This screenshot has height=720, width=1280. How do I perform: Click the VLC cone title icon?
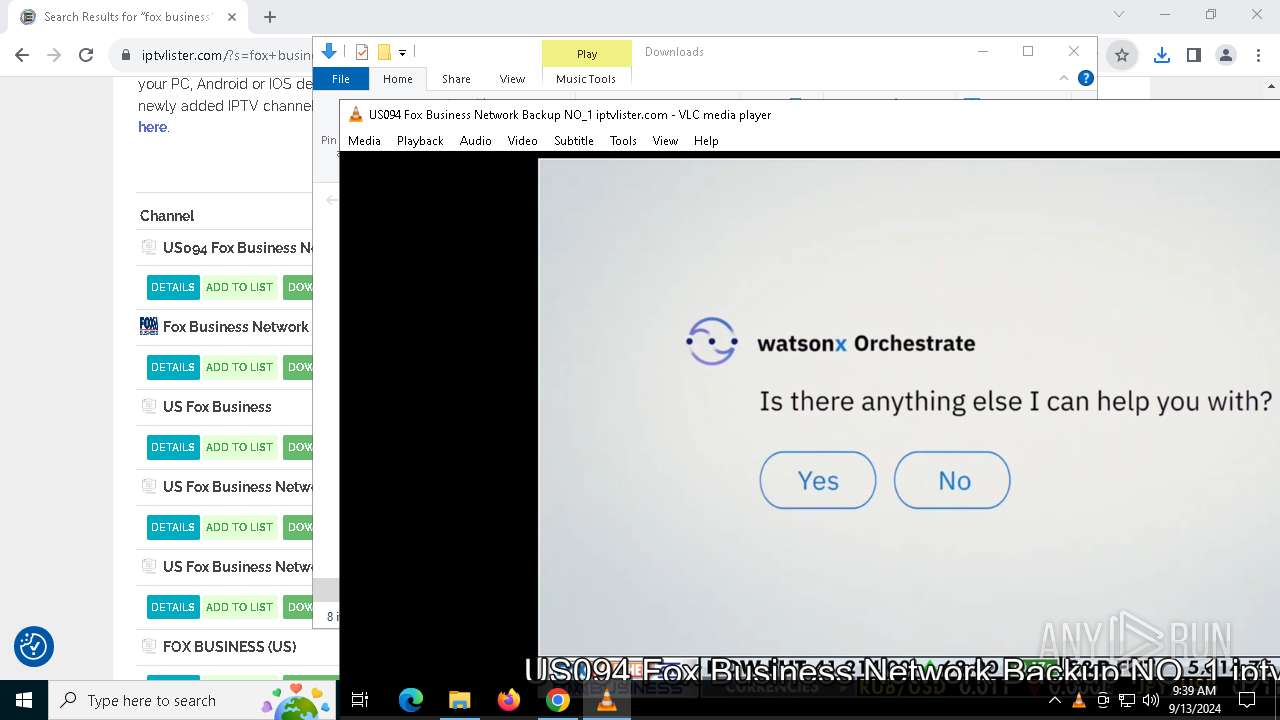pyautogui.click(x=355, y=115)
